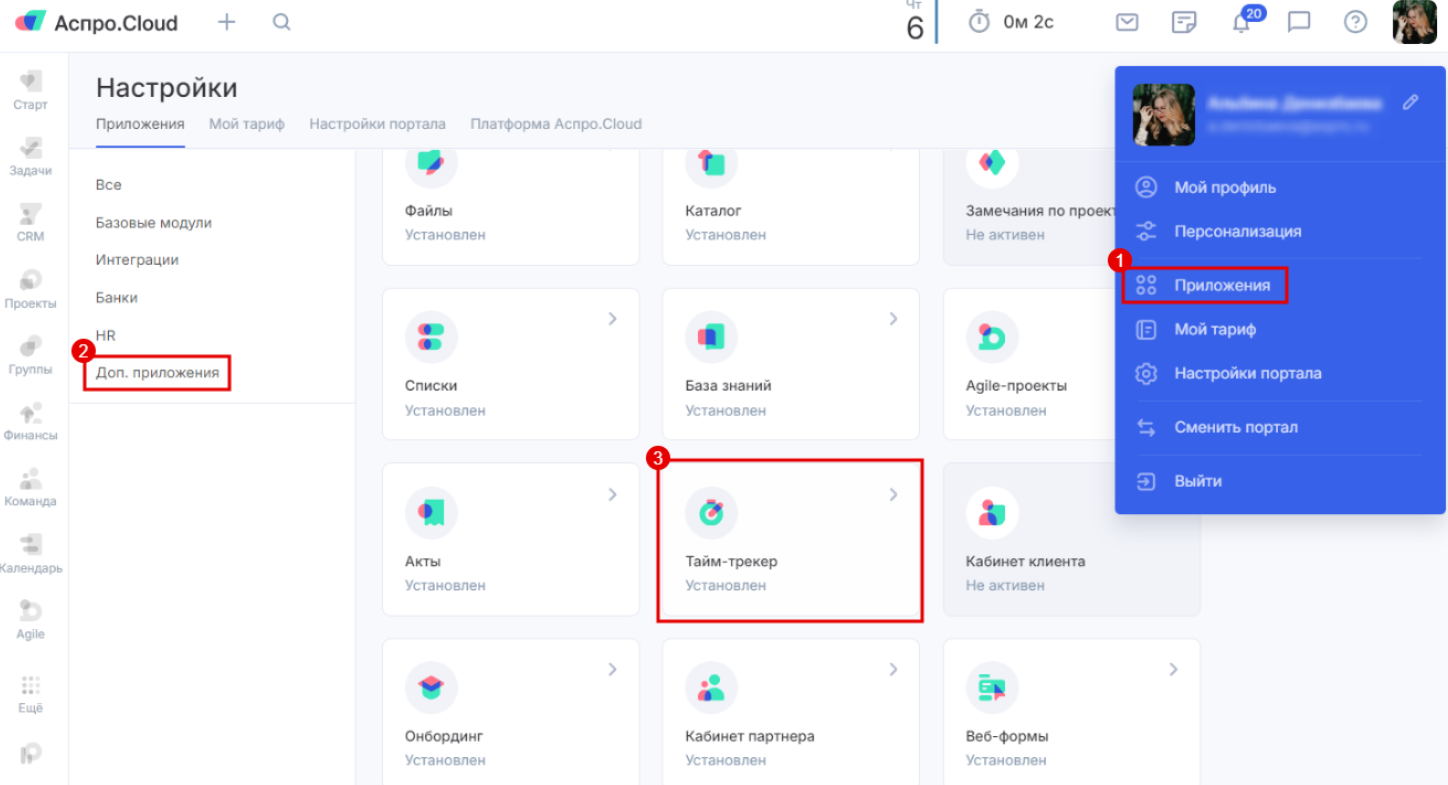1448x785 pixels.
Task: Select the Интеграции category
Action: pos(137,259)
